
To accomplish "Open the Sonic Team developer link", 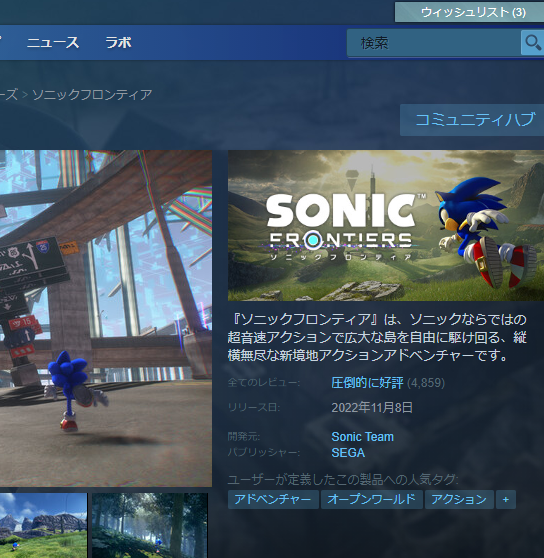I will click(363, 437).
